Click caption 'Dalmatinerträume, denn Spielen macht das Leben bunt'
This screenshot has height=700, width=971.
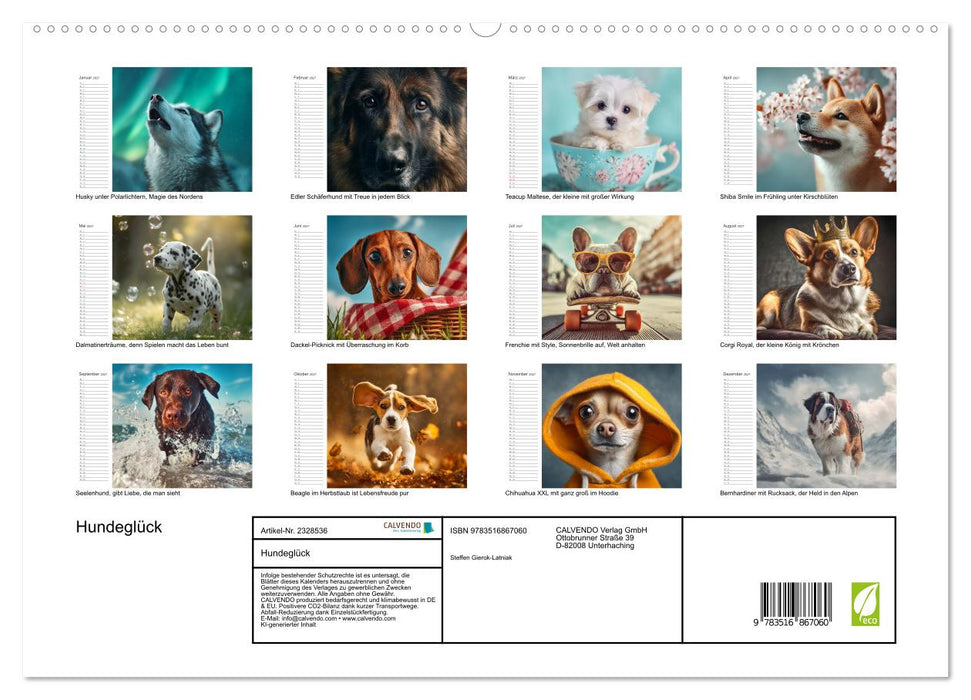point(152,345)
